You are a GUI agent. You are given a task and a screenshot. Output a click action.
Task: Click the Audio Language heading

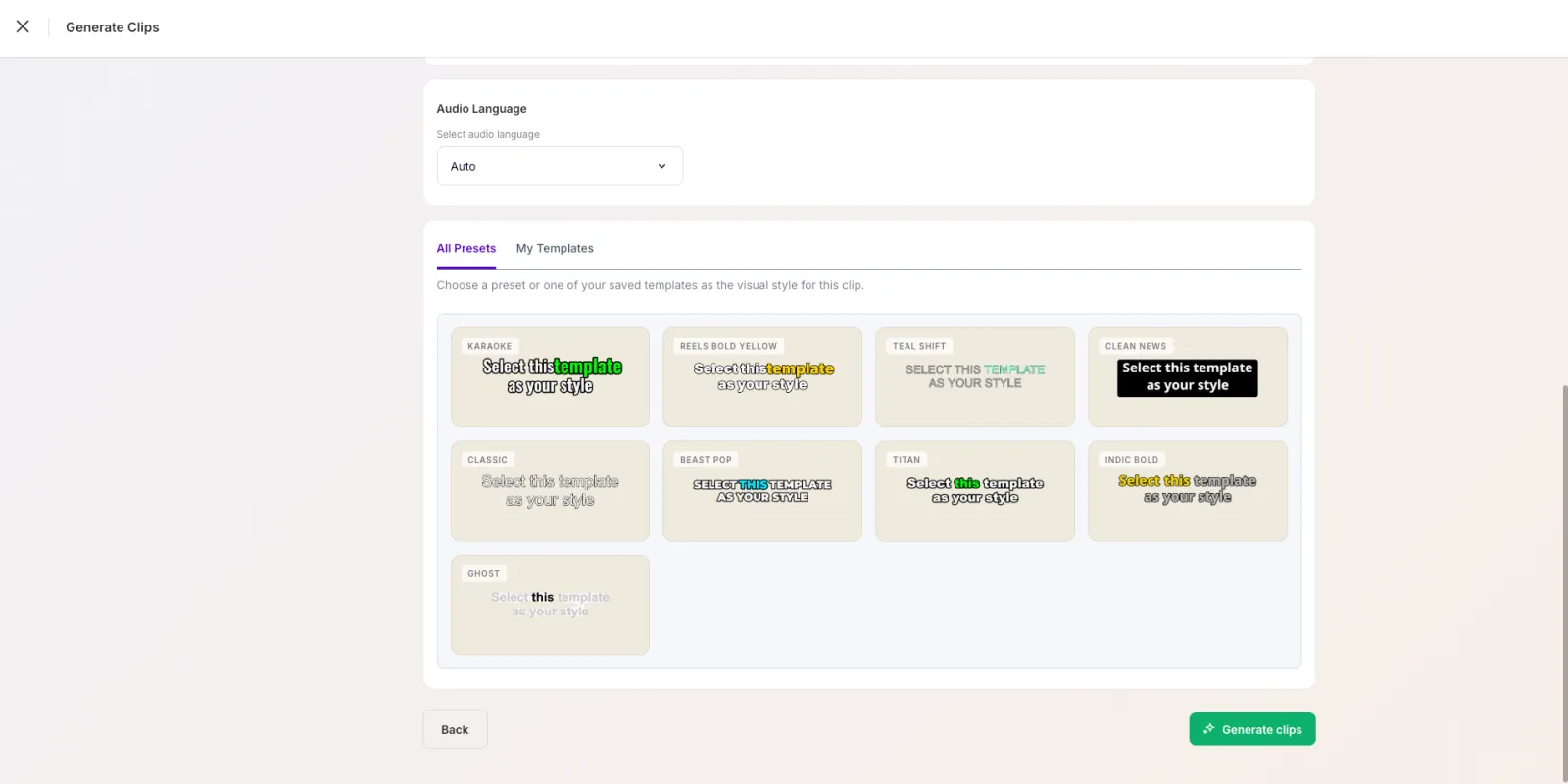481,109
